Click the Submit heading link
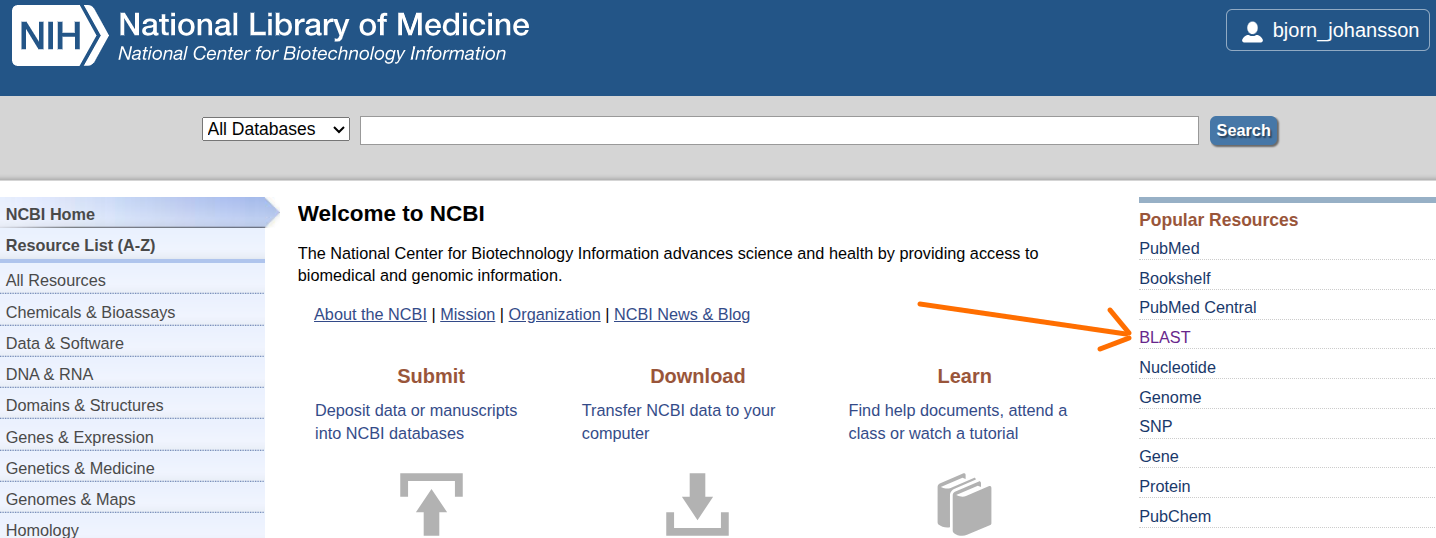1436x538 pixels. click(431, 376)
